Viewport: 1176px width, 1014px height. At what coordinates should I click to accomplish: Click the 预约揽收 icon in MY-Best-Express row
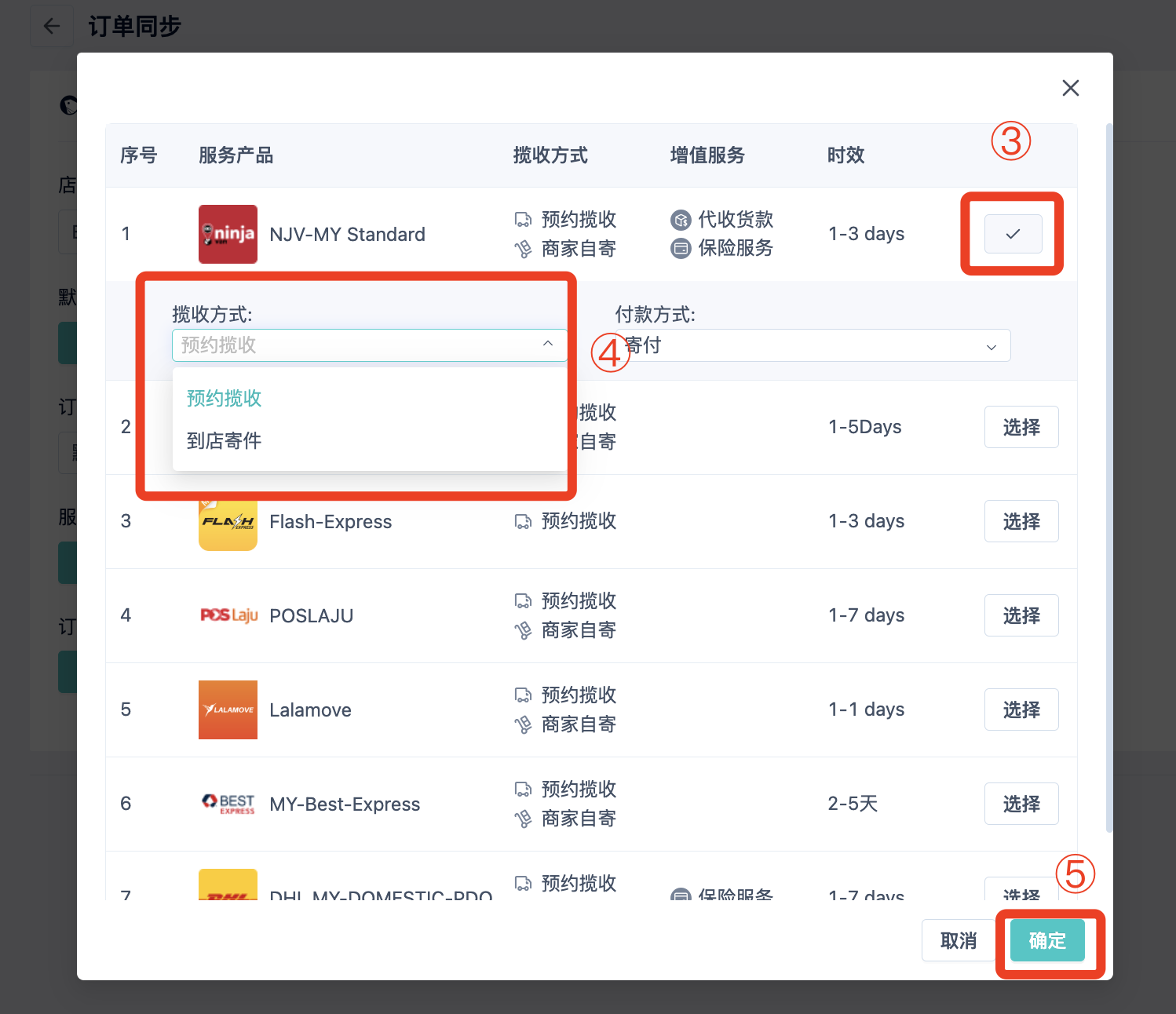(x=523, y=790)
